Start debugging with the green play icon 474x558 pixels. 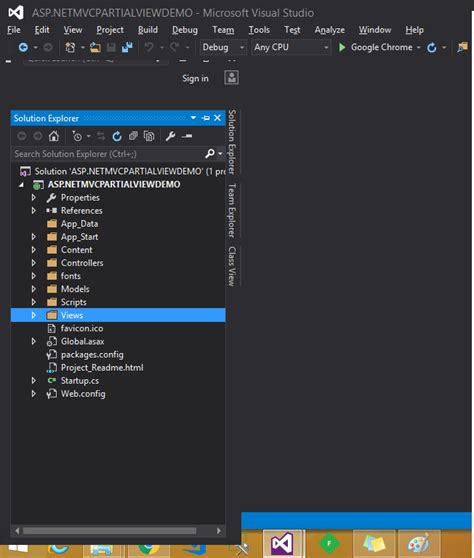[342, 47]
